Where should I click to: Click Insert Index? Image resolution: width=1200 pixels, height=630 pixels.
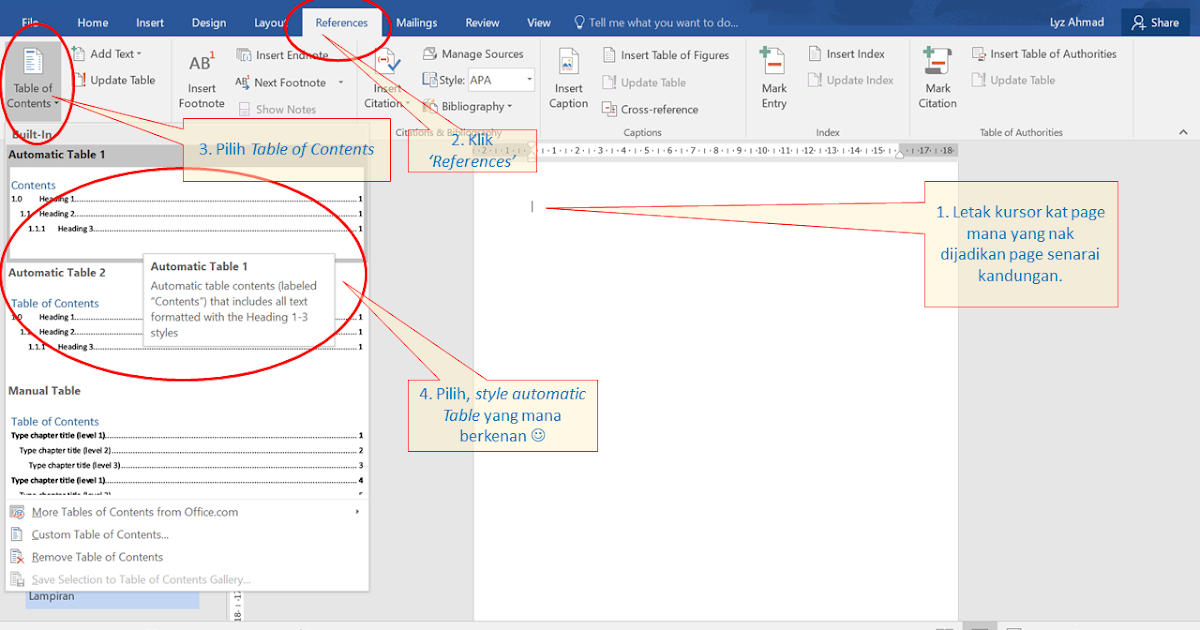pyautogui.click(x=846, y=54)
